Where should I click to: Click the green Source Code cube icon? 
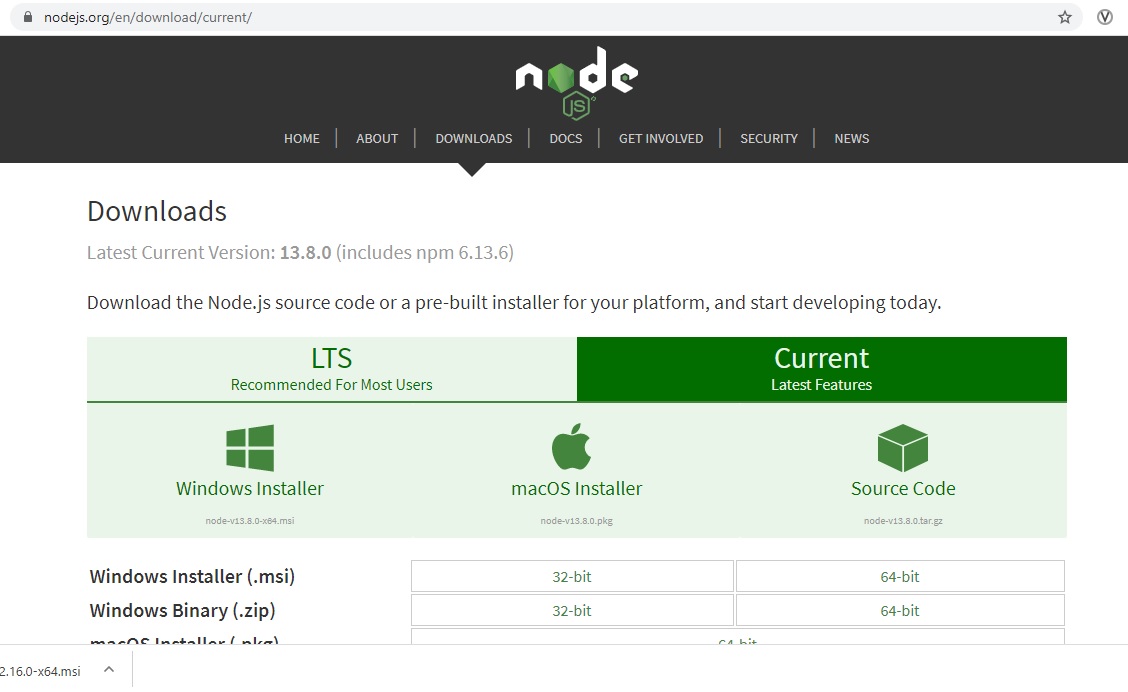[903, 447]
